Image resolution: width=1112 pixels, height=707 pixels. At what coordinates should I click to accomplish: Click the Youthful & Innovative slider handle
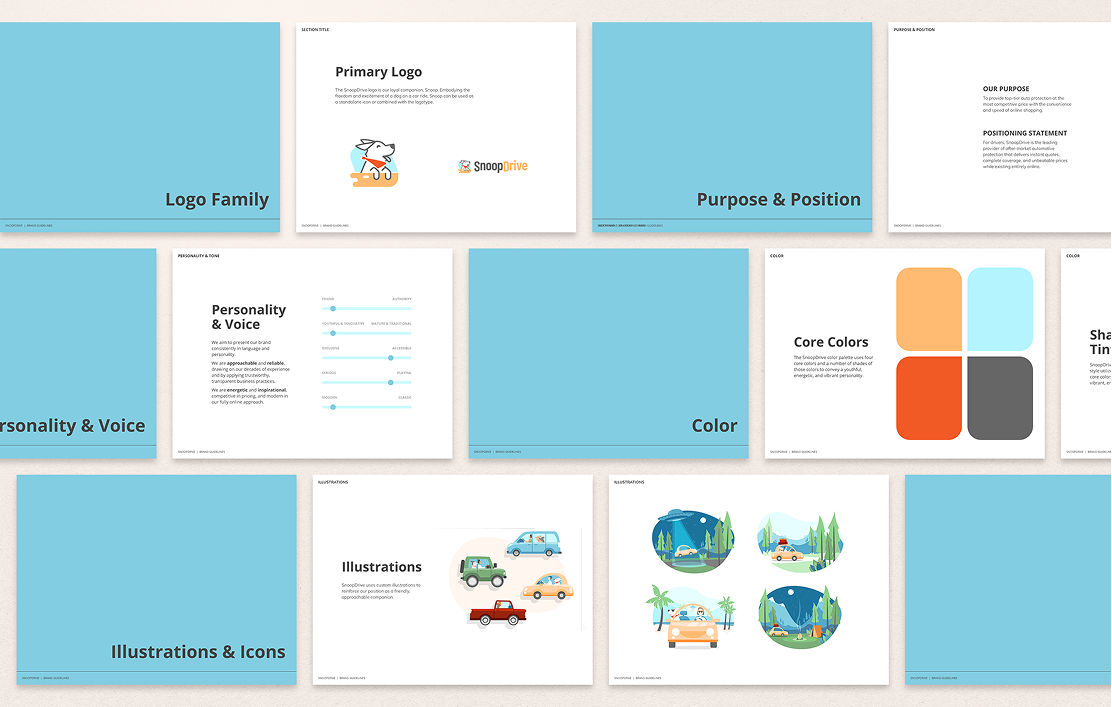pos(333,333)
